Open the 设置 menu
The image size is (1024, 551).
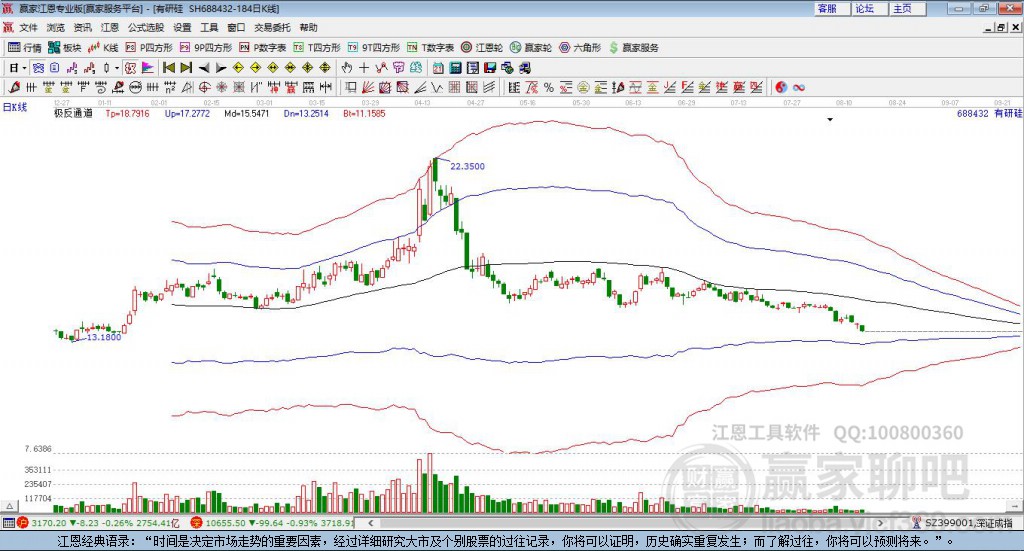(x=182, y=27)
